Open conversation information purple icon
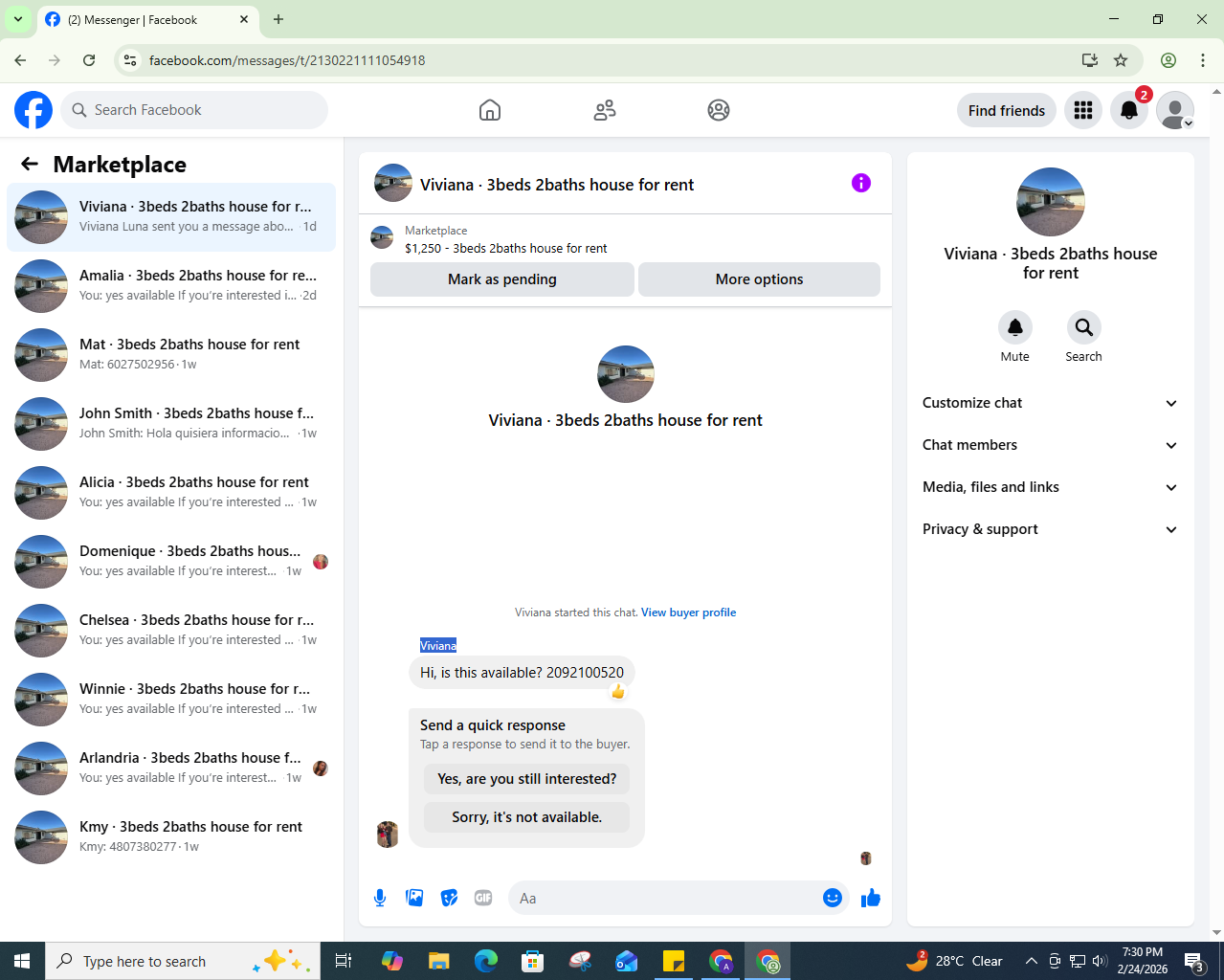Screen dimensions: 1224x980 point(861,183)
